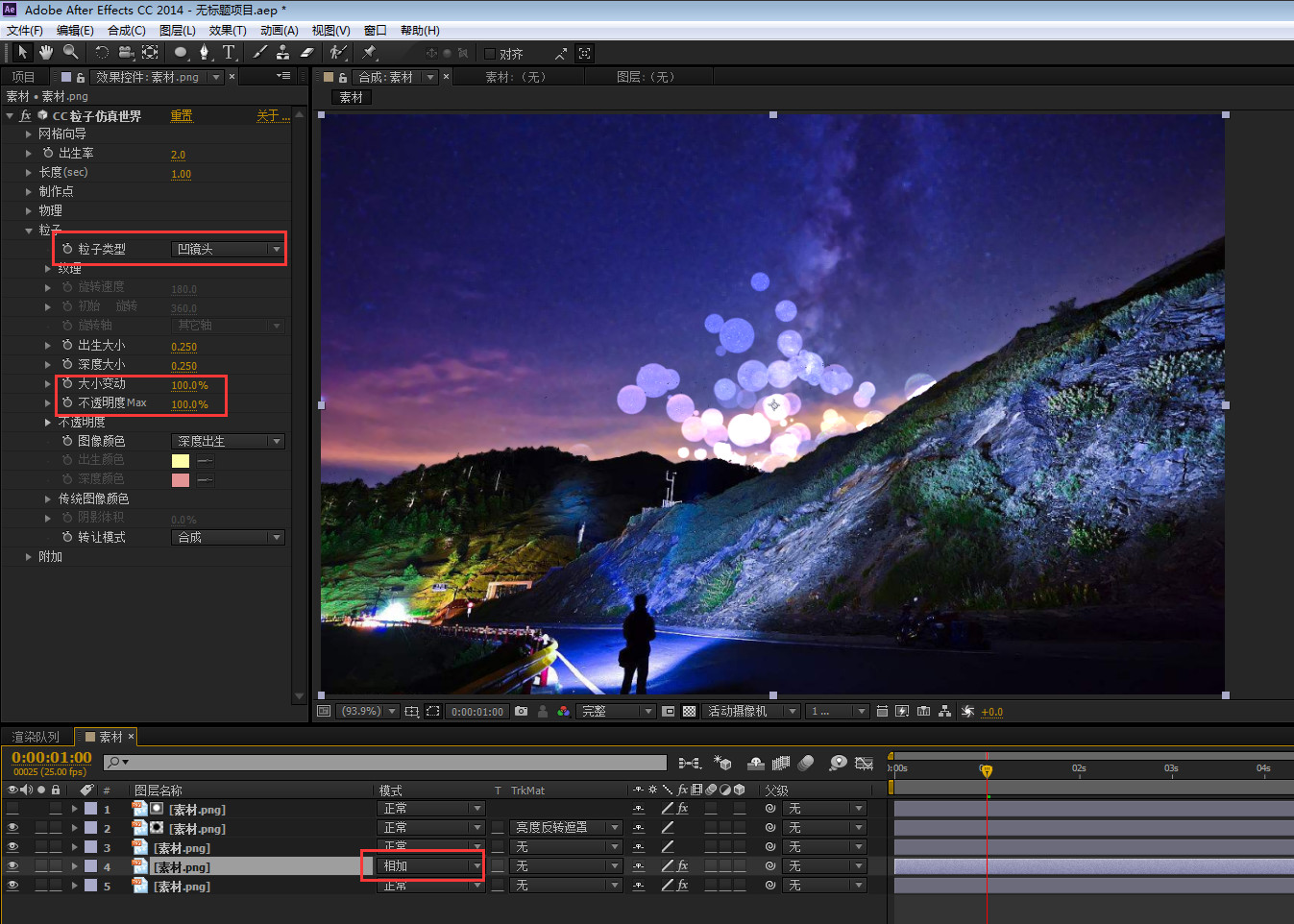Viewport: 1294px width, 924px height.
Task: Click the pink 深度颜色 color swatch
Action: click(181, 480)
